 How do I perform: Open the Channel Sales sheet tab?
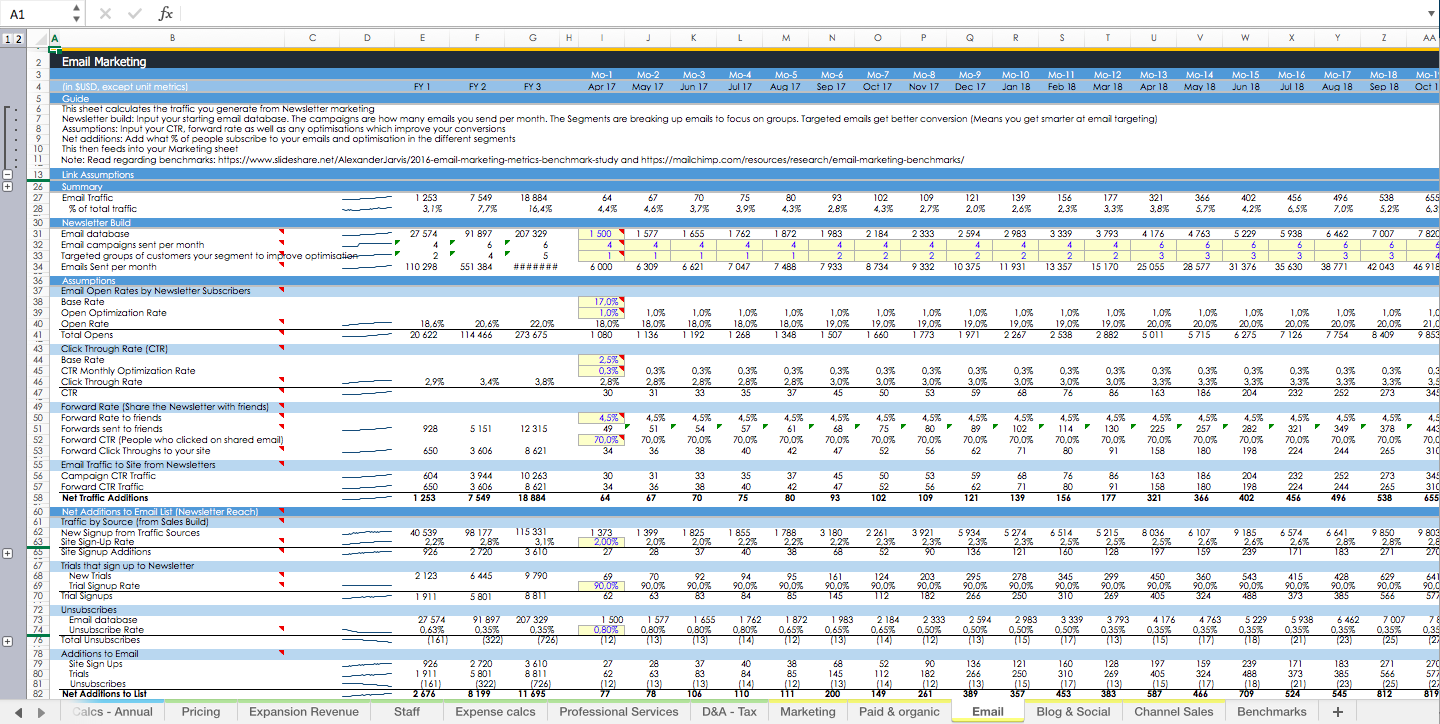point(1173,712)
